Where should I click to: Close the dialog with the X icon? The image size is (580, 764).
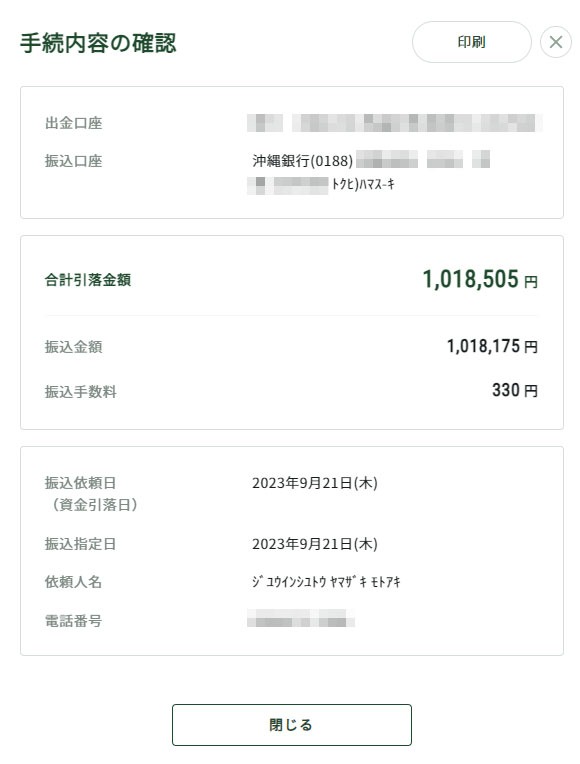pos(556,42)
